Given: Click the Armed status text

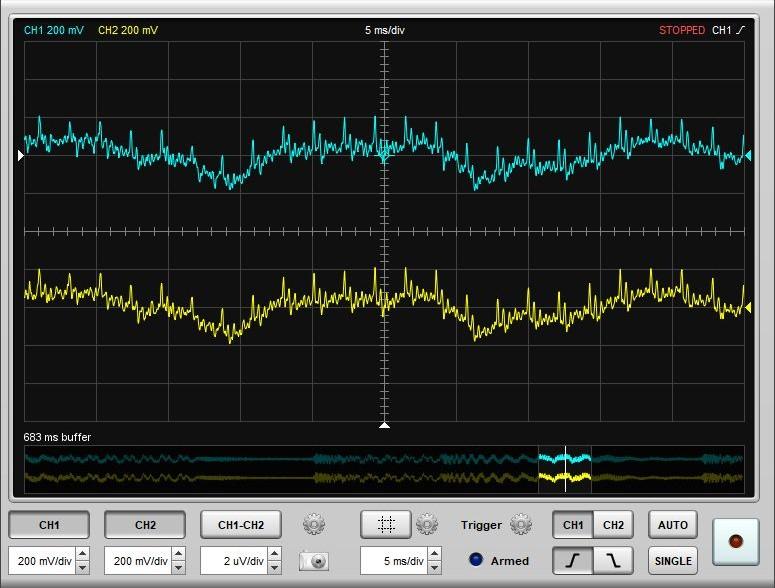Looking at the screenshot, I should [x=510, y=561].
